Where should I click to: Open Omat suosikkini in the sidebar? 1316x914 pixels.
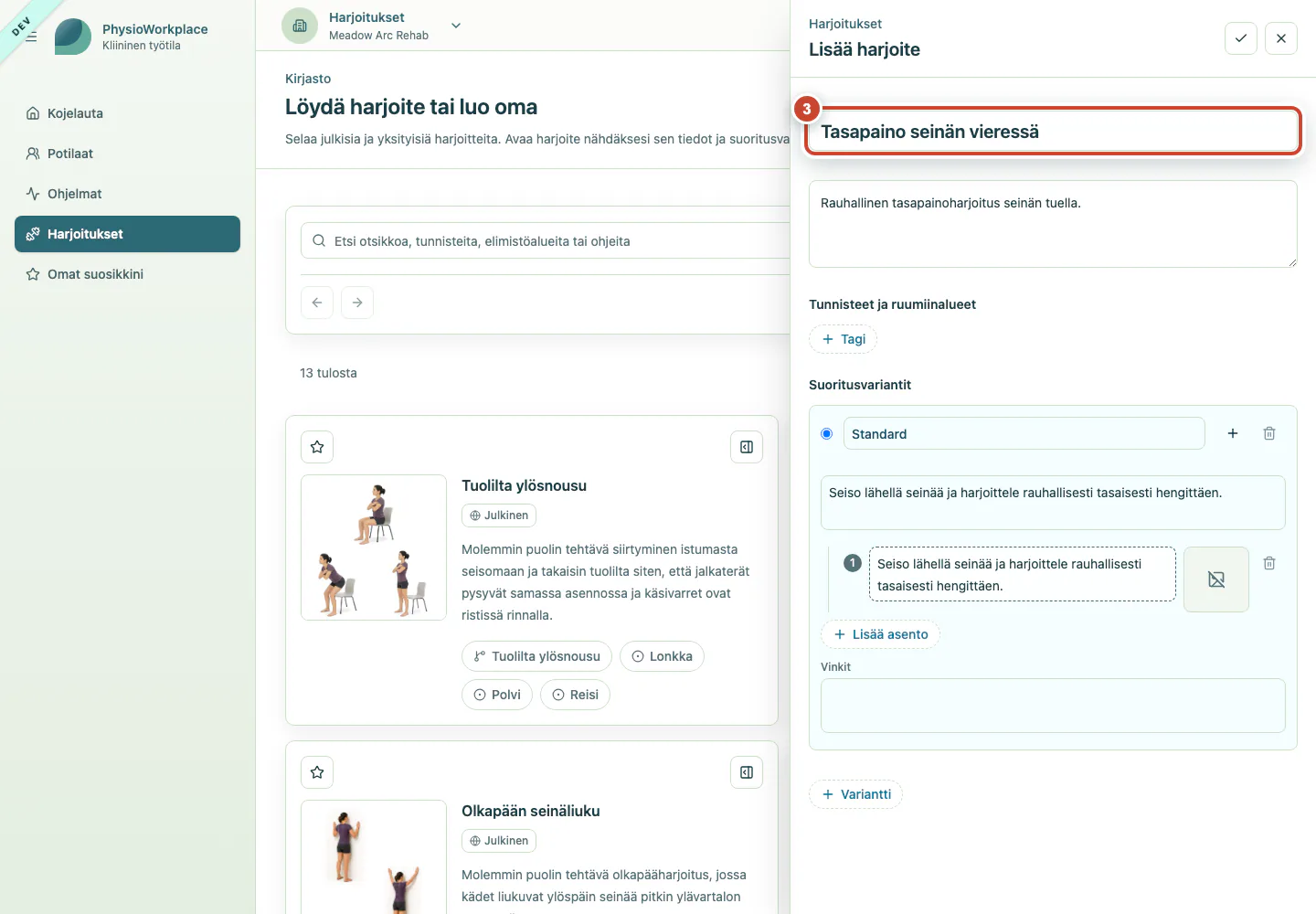point(127,274)
